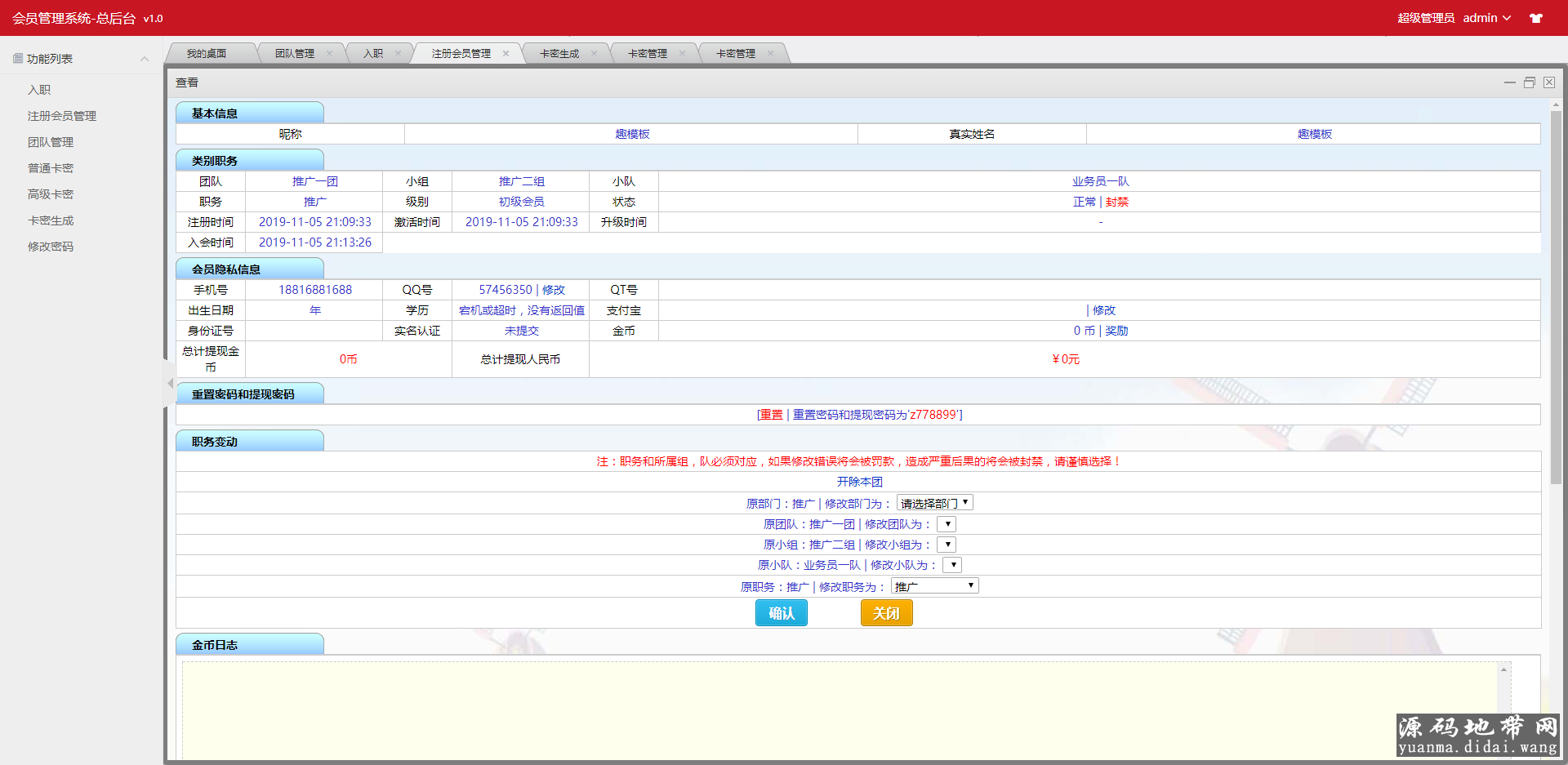Switch to the 团队管理 tab
Image resolution: width=1568 pixels, height=765 pixels.
pyautogui.click(x=295, y=54)
